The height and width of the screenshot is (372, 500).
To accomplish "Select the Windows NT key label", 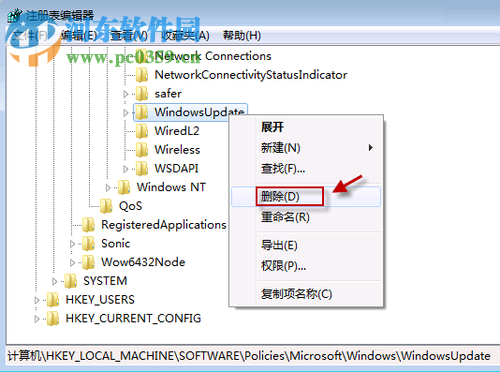I will [x=171, y=187].
